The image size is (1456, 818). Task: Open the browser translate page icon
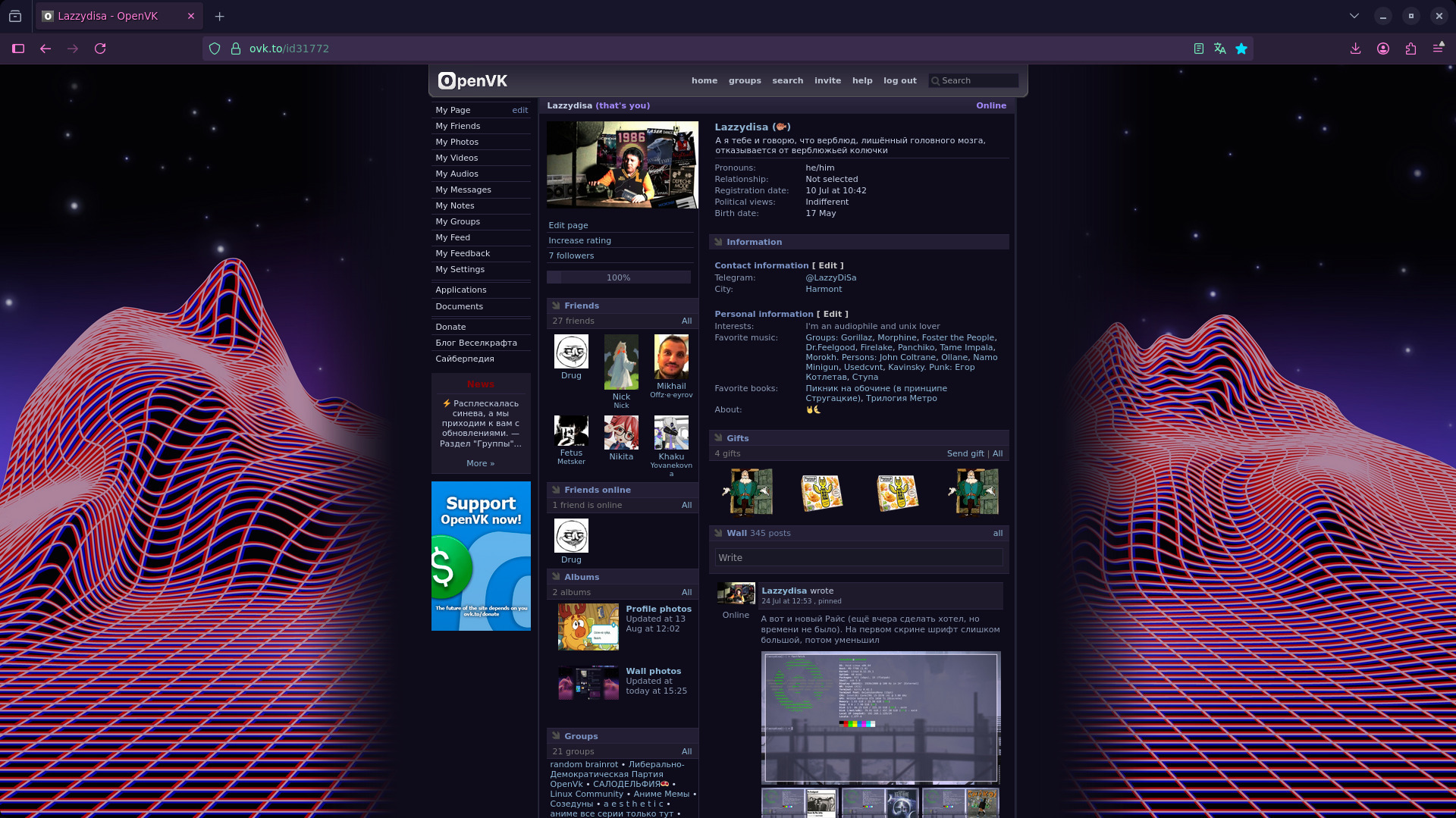(x=1219, y=49)
